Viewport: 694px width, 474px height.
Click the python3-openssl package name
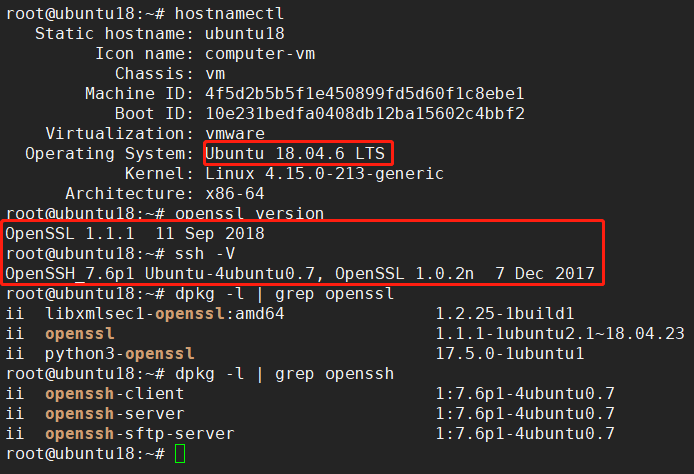(x=120, y=353)
